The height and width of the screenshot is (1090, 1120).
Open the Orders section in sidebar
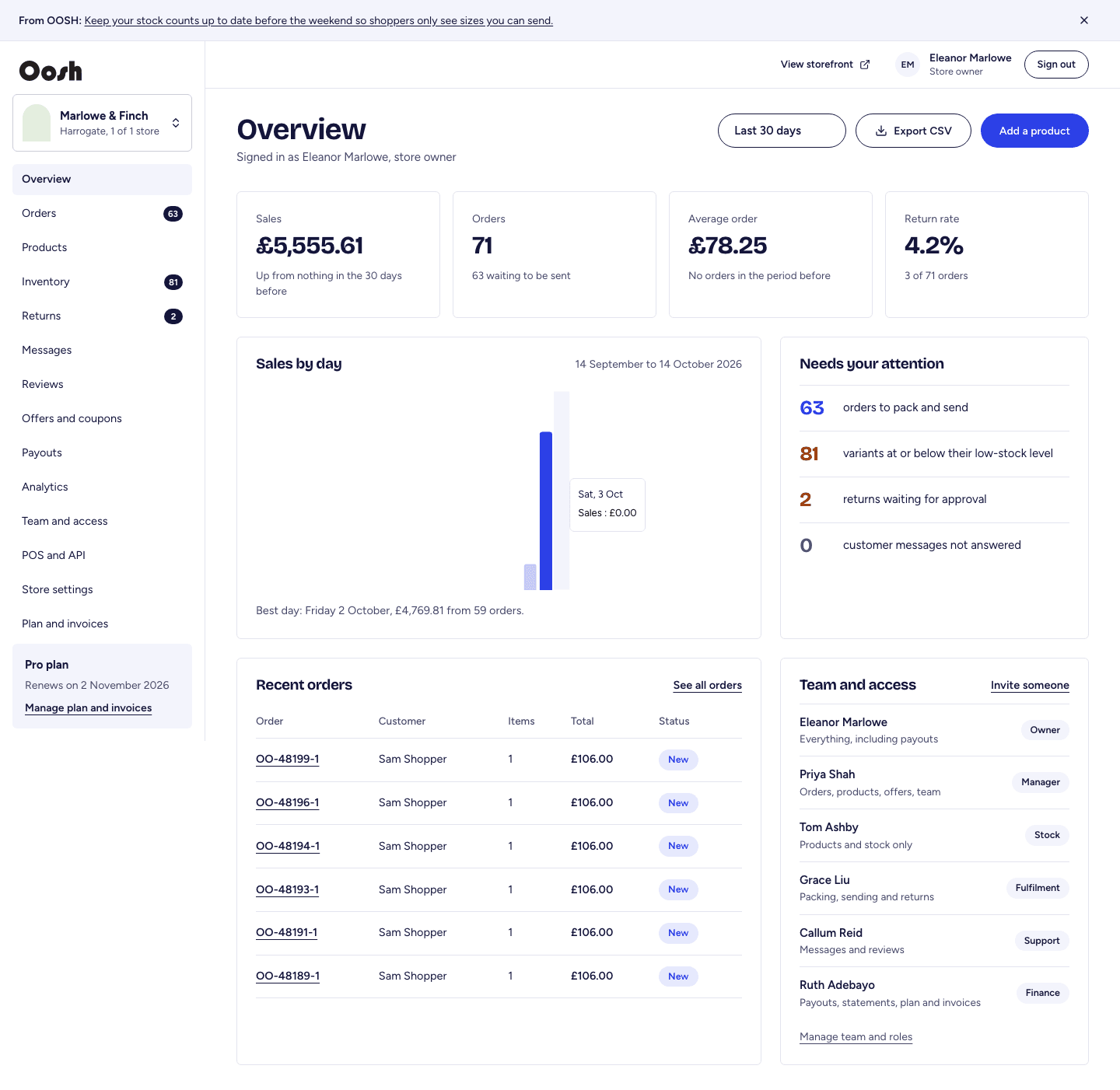102,213
